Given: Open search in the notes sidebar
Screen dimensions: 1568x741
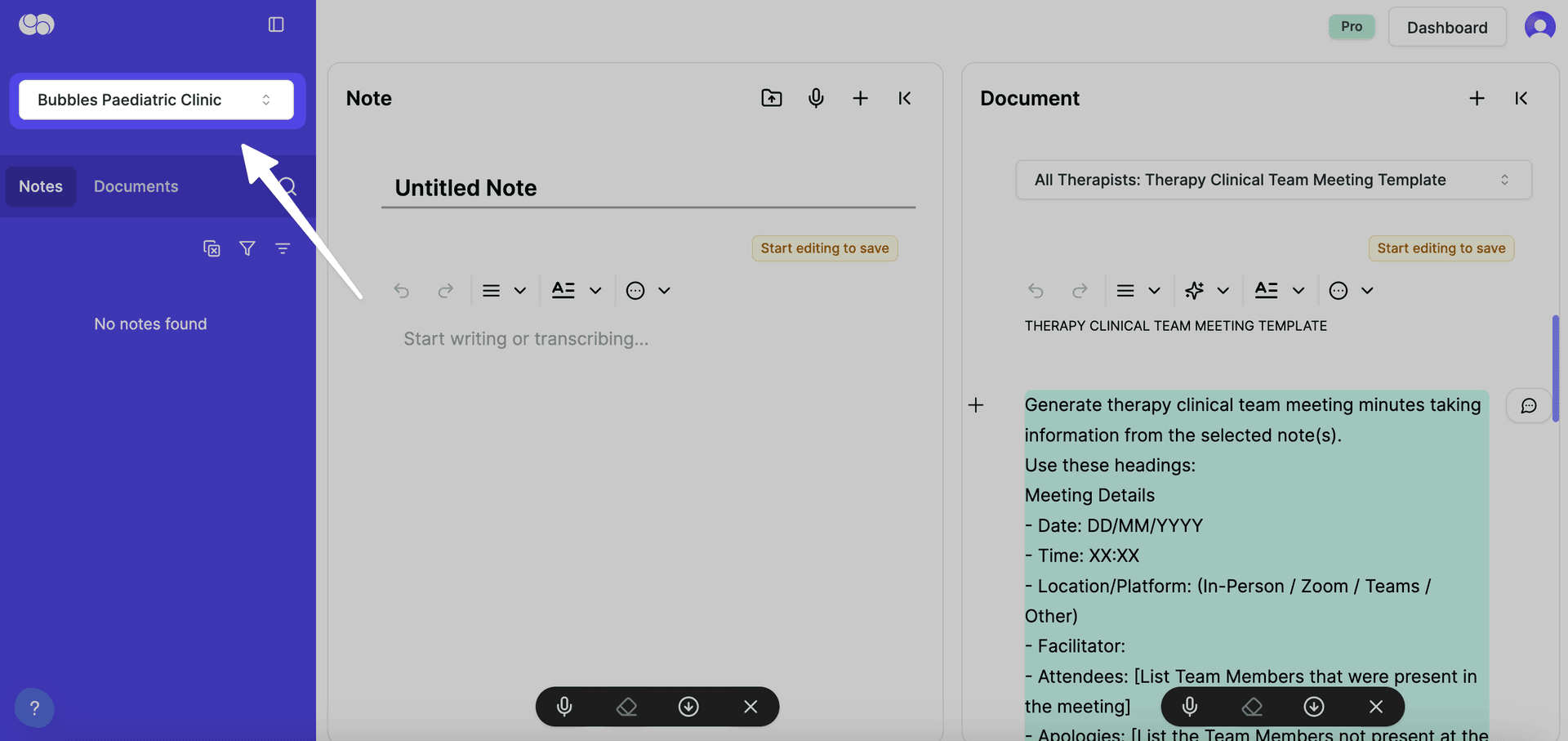Looking at the screenshot, I should click(x=287, y=186).
